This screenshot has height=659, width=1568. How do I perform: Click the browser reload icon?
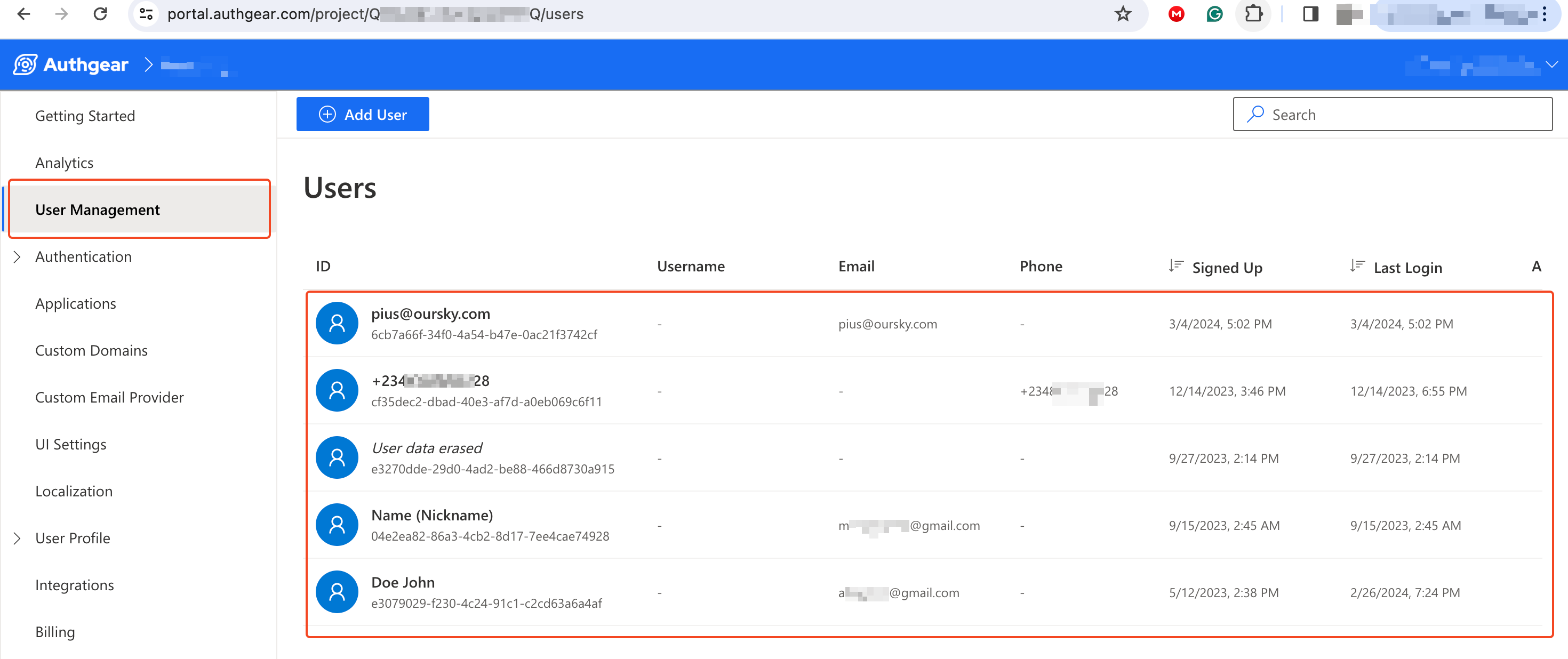point(100,13)
